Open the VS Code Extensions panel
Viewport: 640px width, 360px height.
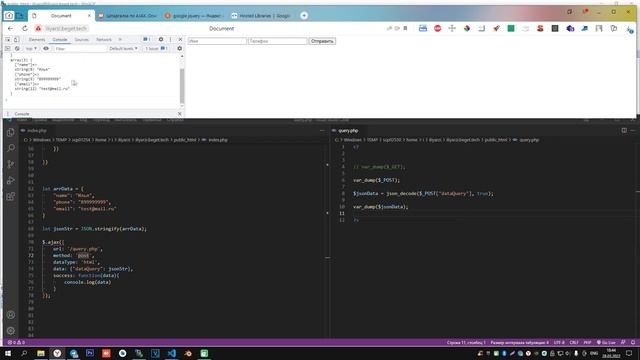pos(11,196)
